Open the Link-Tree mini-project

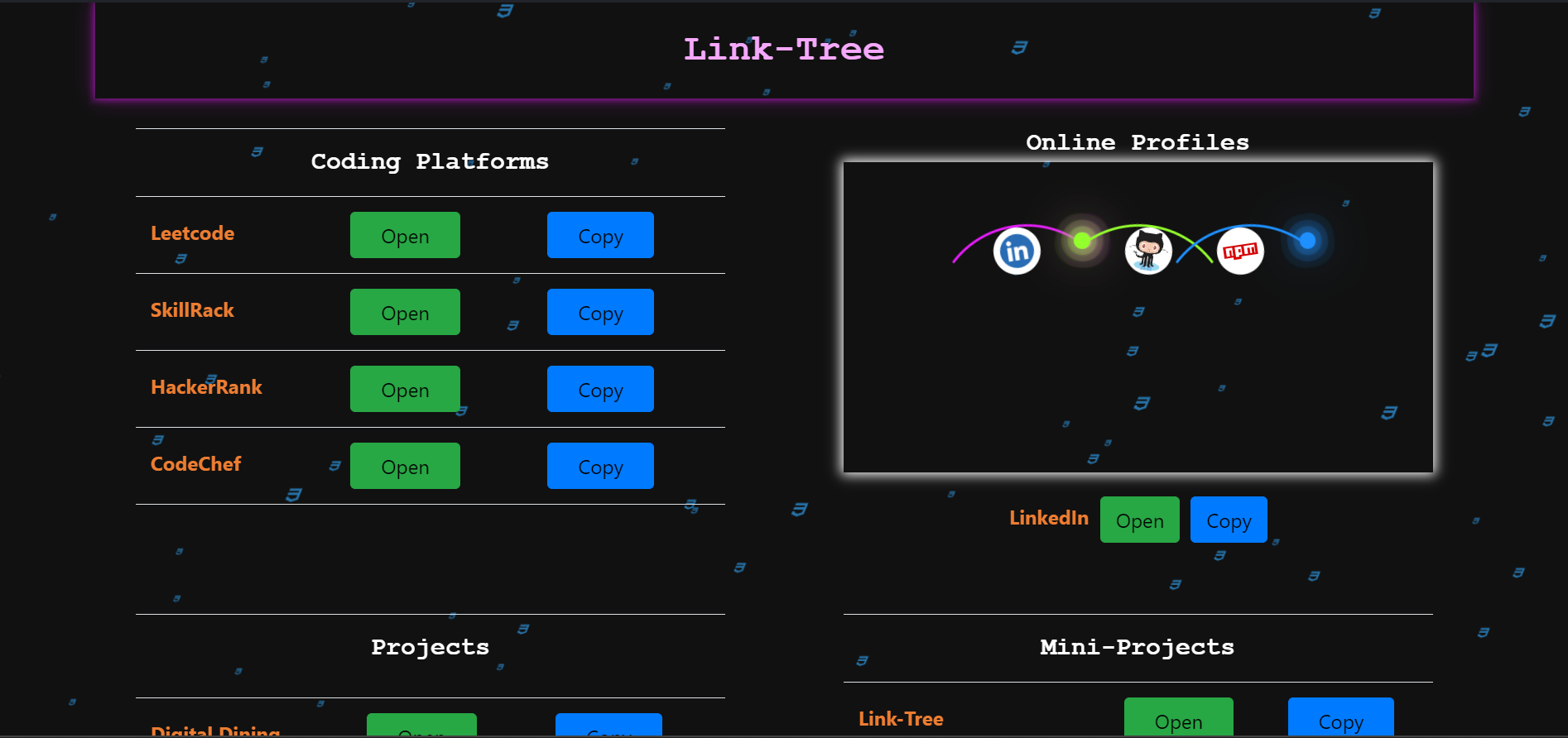1179,716
